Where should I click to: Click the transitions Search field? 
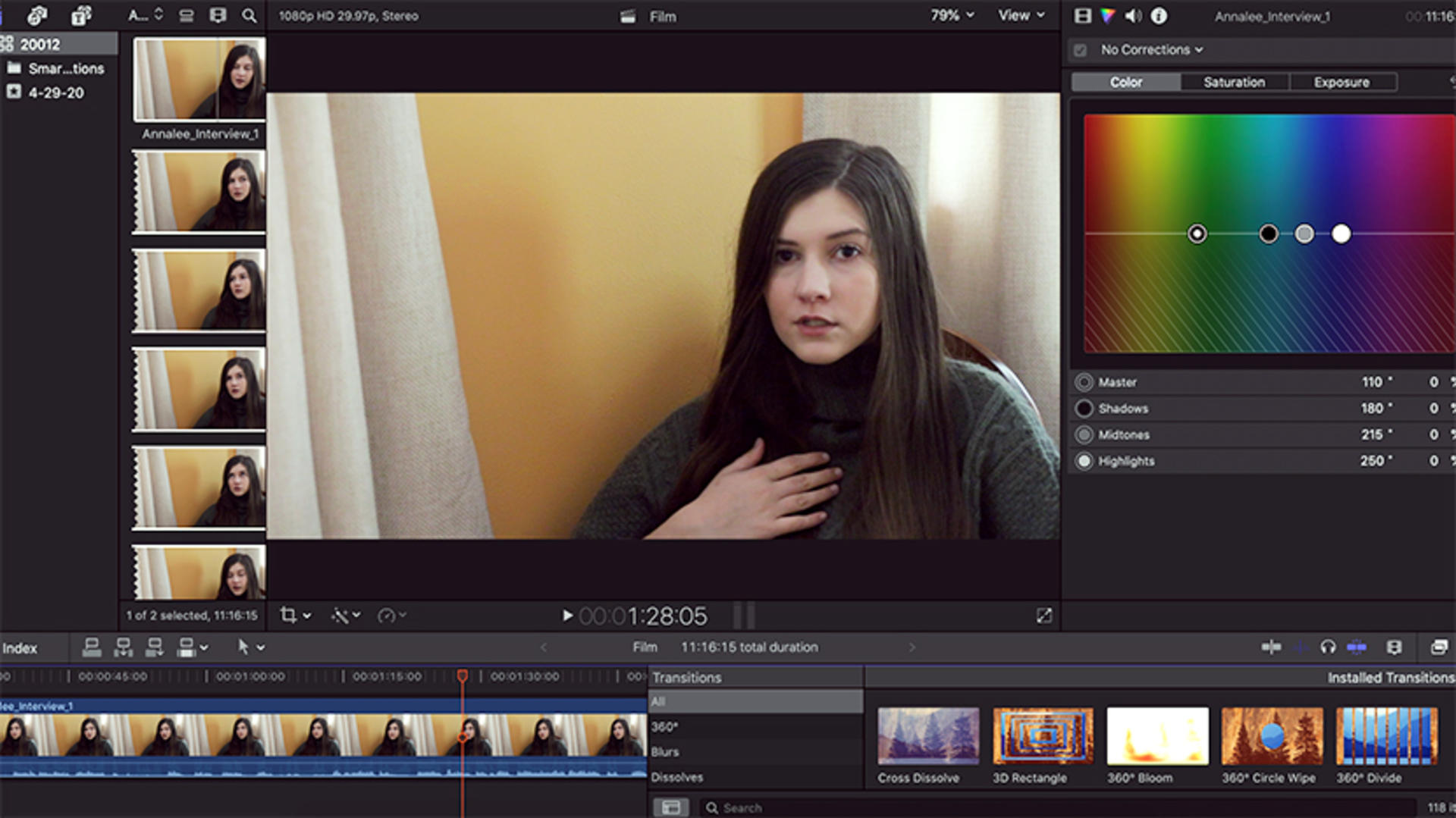coord(1058,808)
